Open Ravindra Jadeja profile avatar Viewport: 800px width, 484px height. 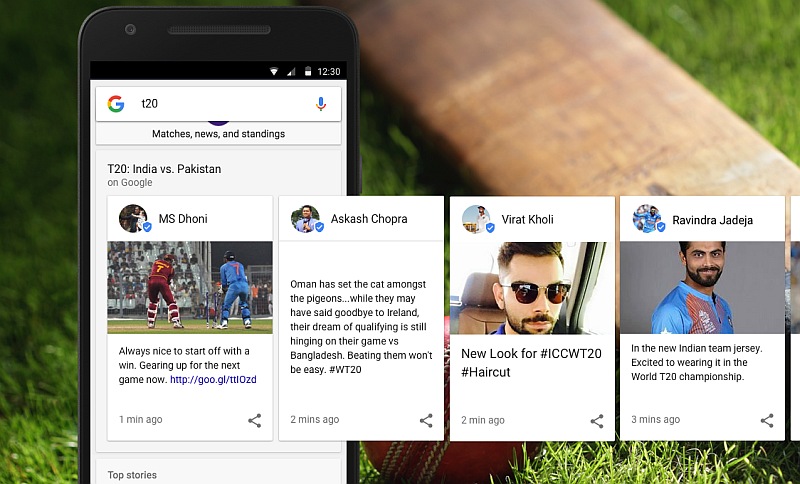point(647,219)
